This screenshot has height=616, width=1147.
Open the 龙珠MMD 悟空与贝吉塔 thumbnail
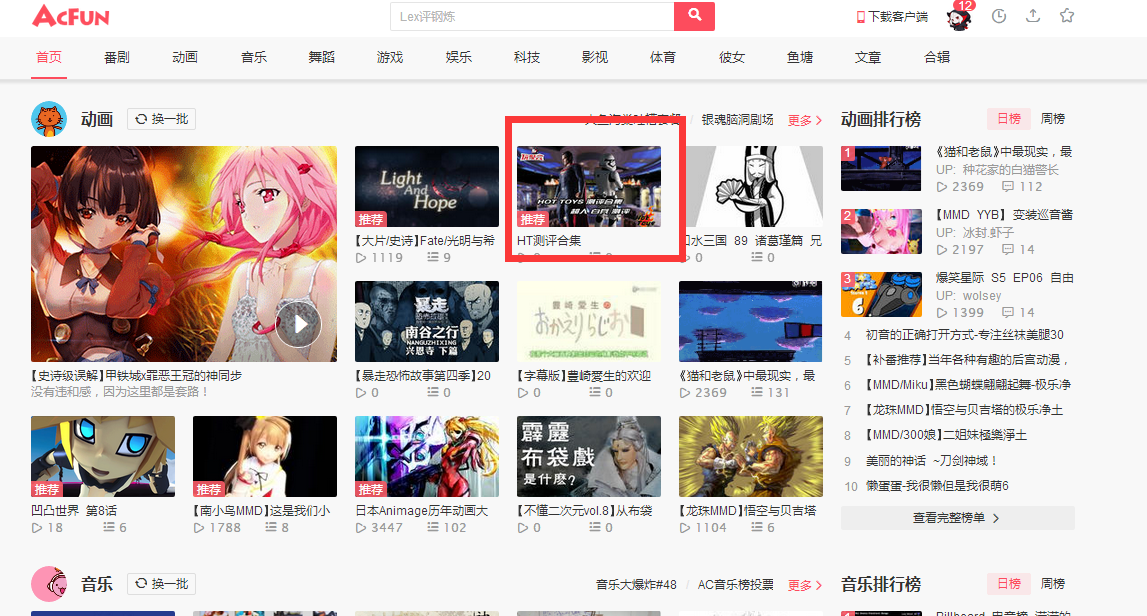click(751, 457)
